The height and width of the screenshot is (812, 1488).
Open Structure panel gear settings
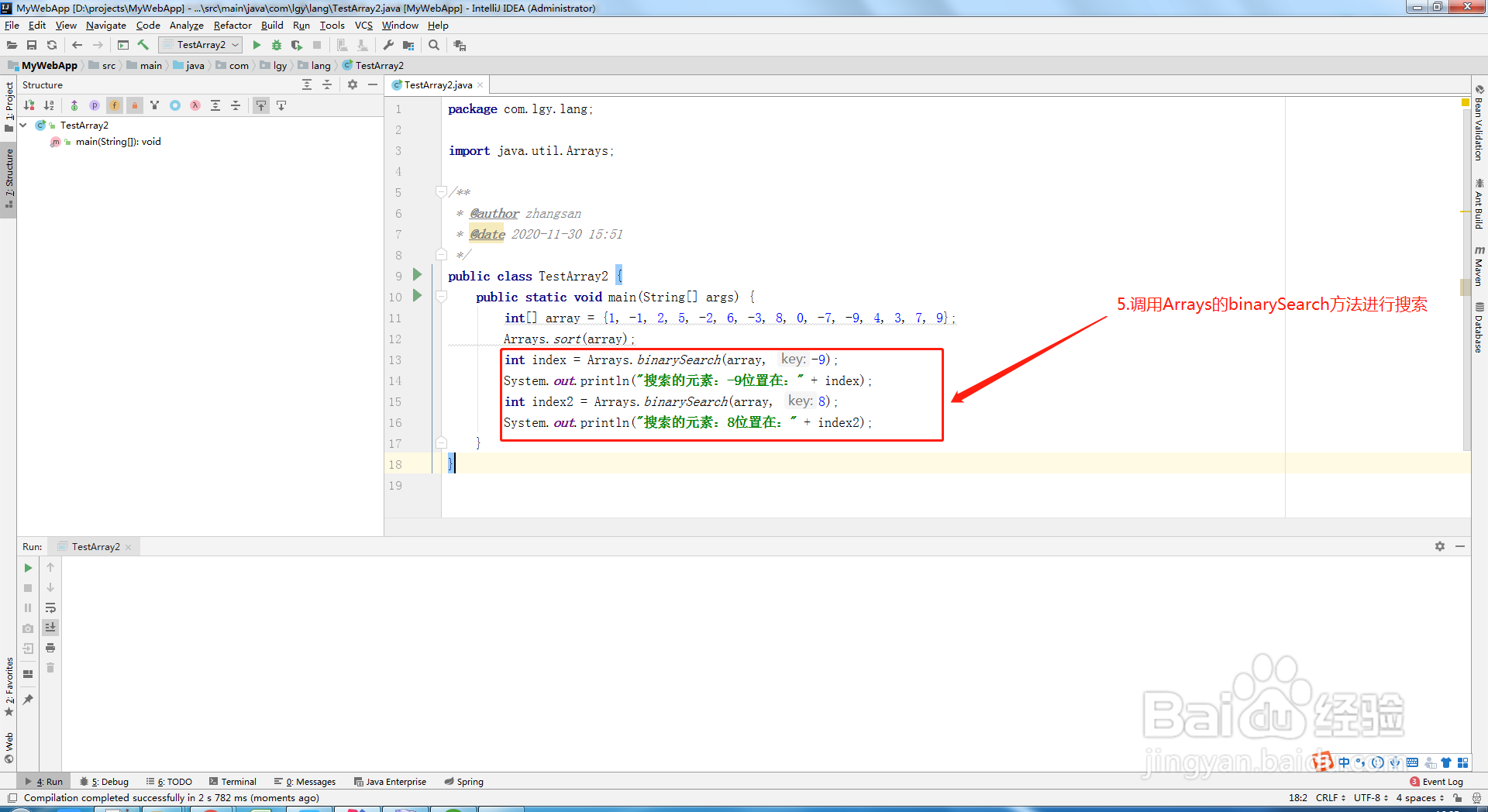353,84
